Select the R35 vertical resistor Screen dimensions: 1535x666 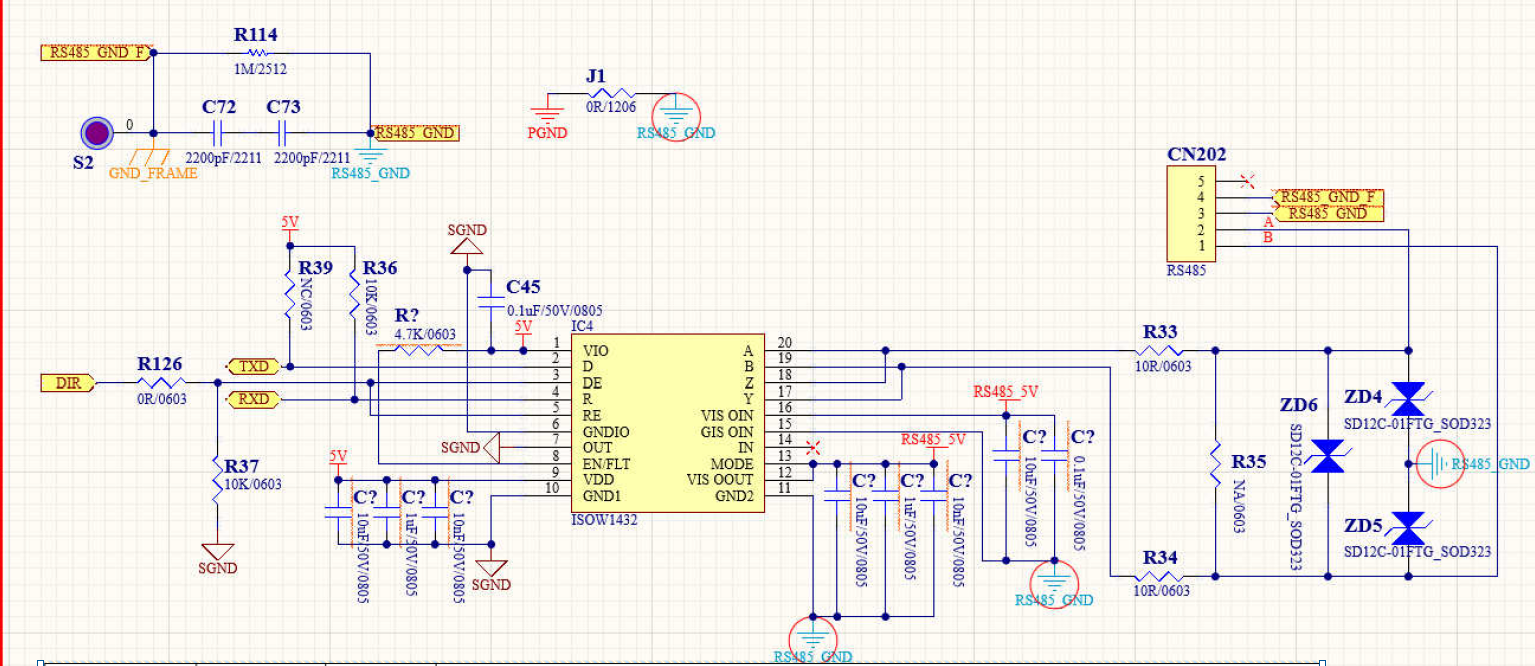tap(1214, 461)
